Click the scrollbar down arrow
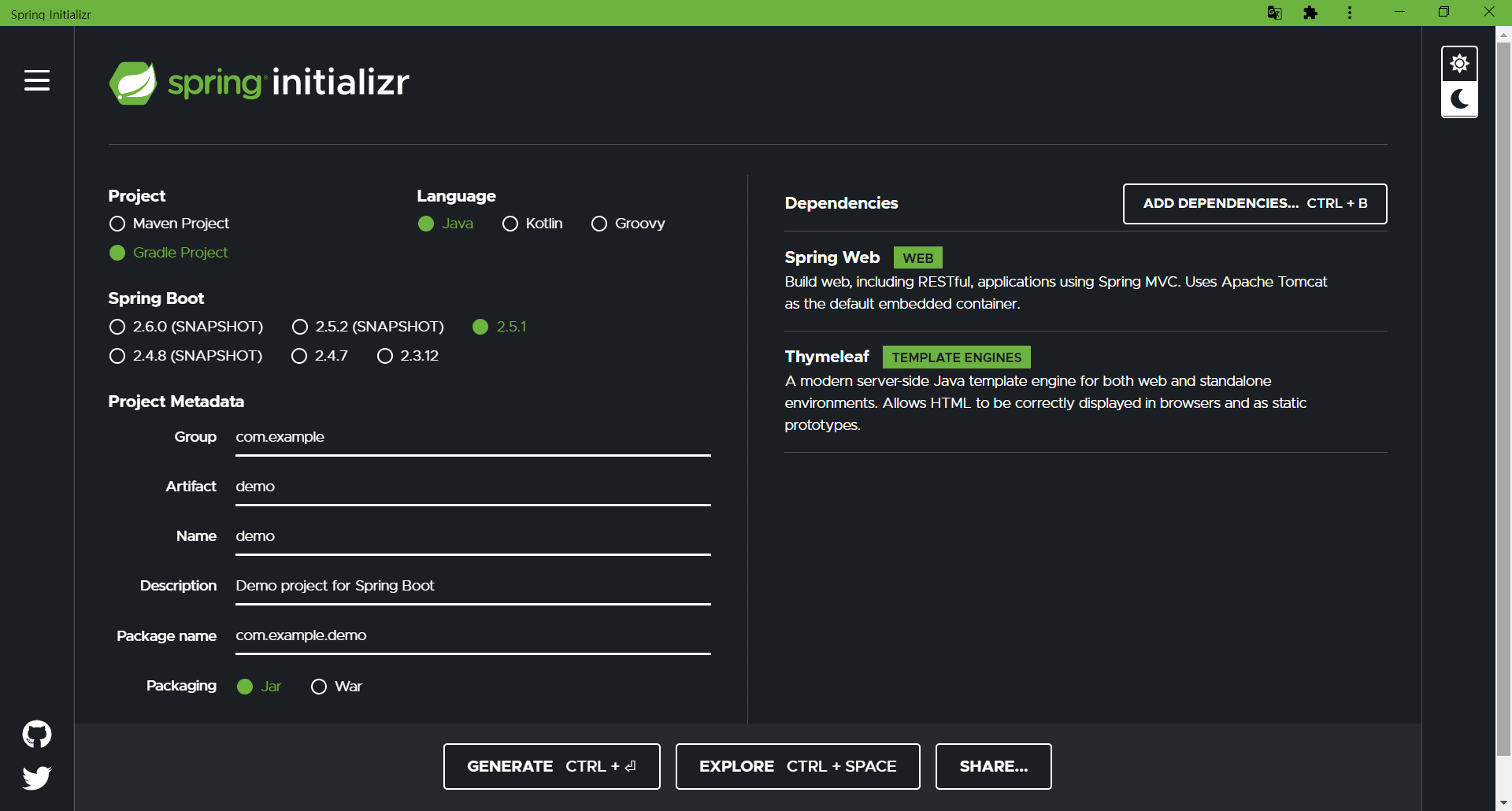Image resolution: width=1512 pixels, height=811 pixels. [1504, 803]
